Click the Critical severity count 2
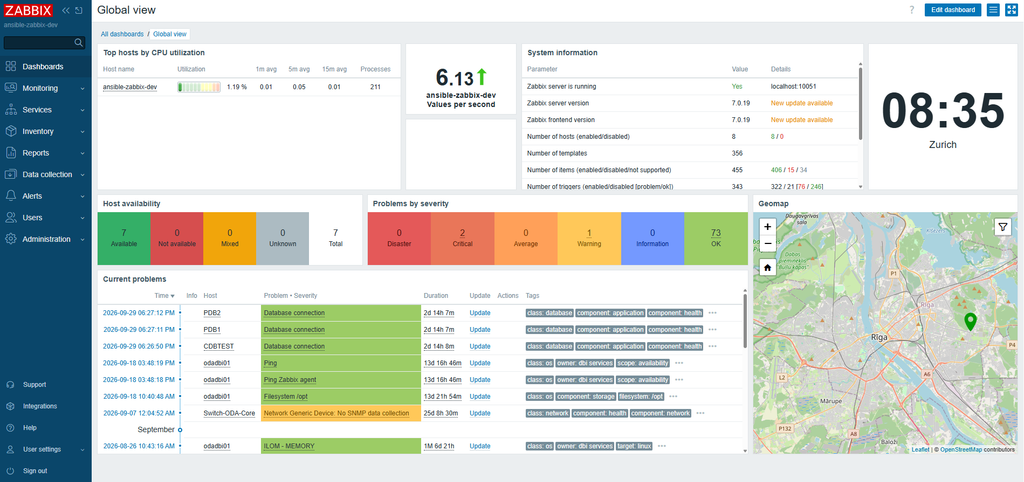The image size is (1024, 482). tap(462, 233)
